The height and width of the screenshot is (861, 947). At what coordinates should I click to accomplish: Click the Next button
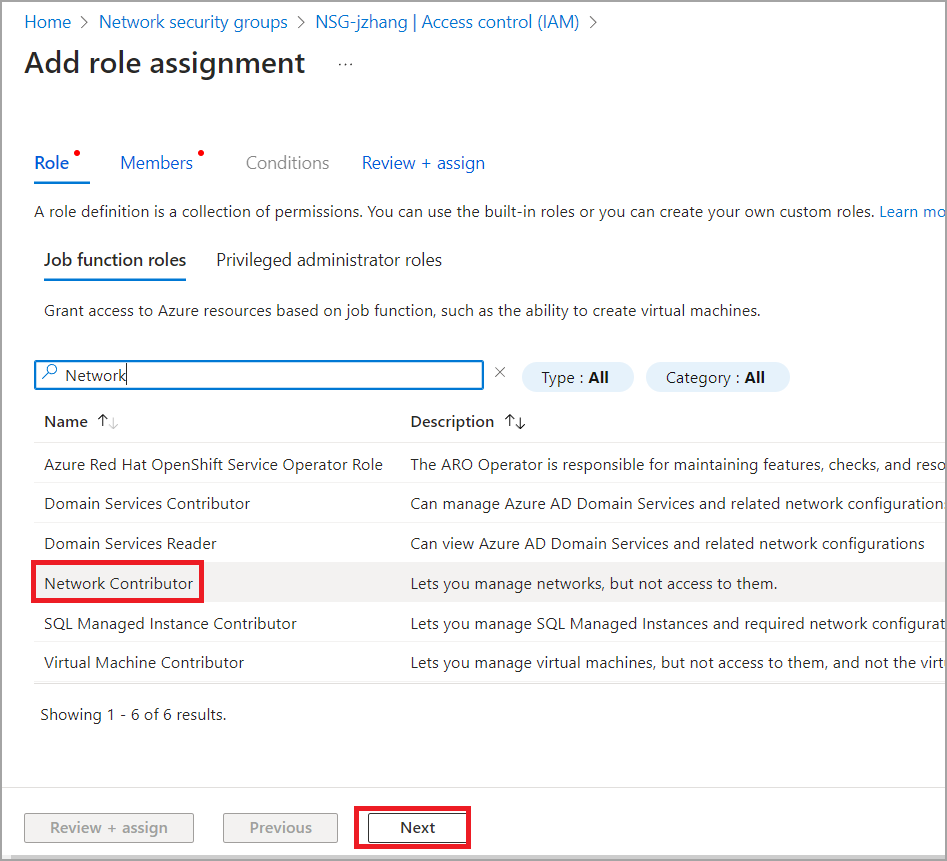pyautogui.click(x=417, y=827)
